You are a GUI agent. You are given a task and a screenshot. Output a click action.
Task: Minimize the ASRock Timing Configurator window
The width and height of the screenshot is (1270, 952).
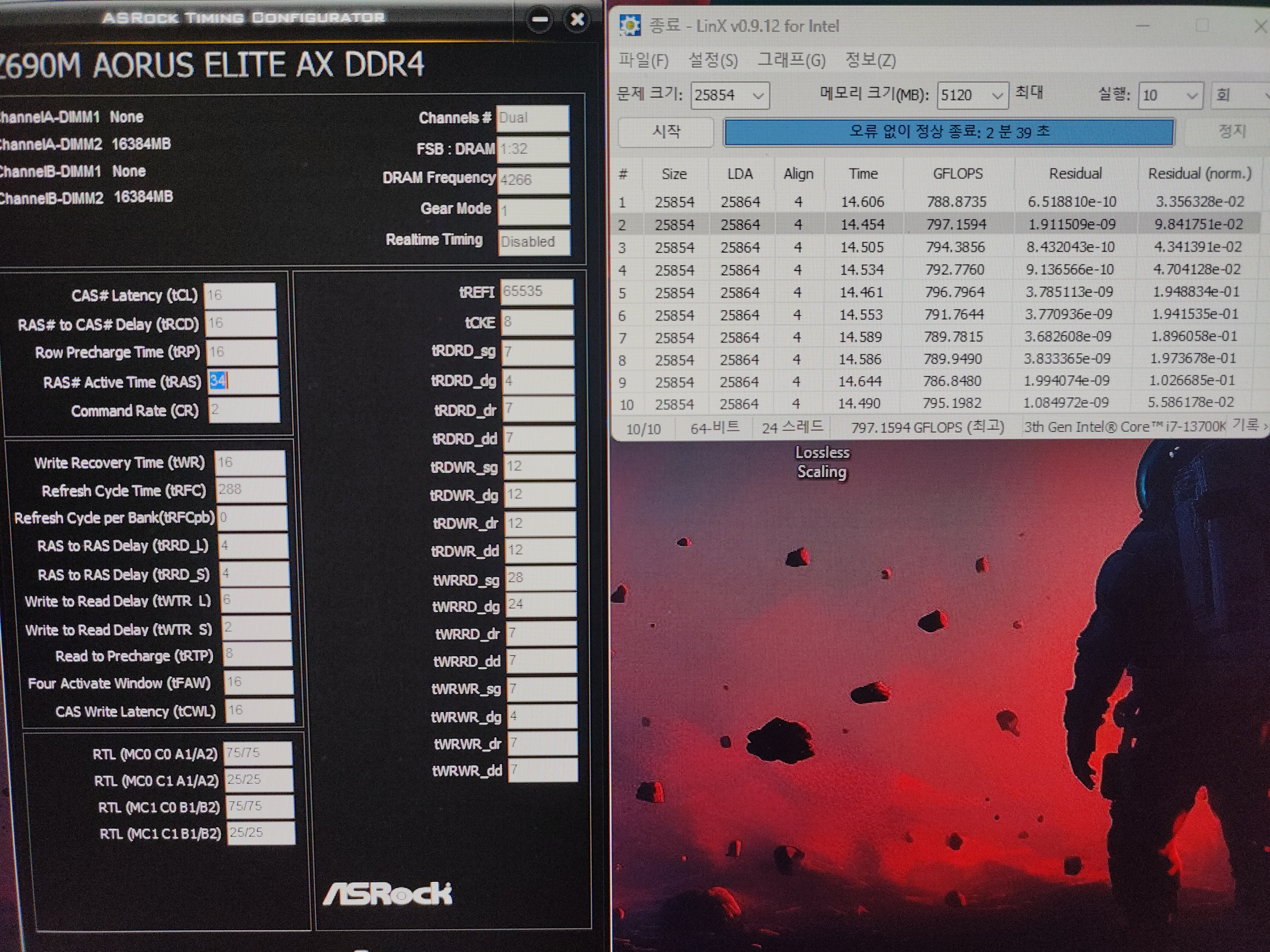[x=539, y=19]
